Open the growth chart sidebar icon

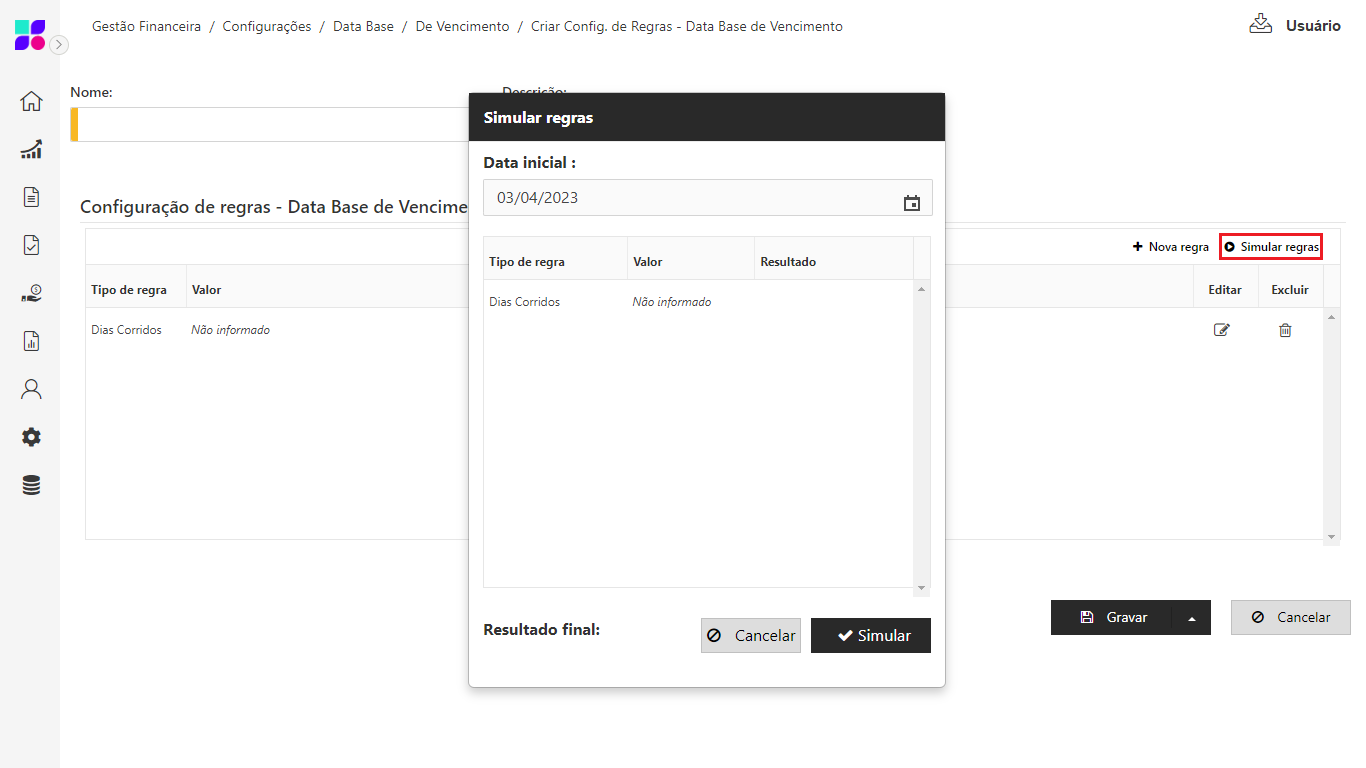pyautogui.click(x=31, y=150)
